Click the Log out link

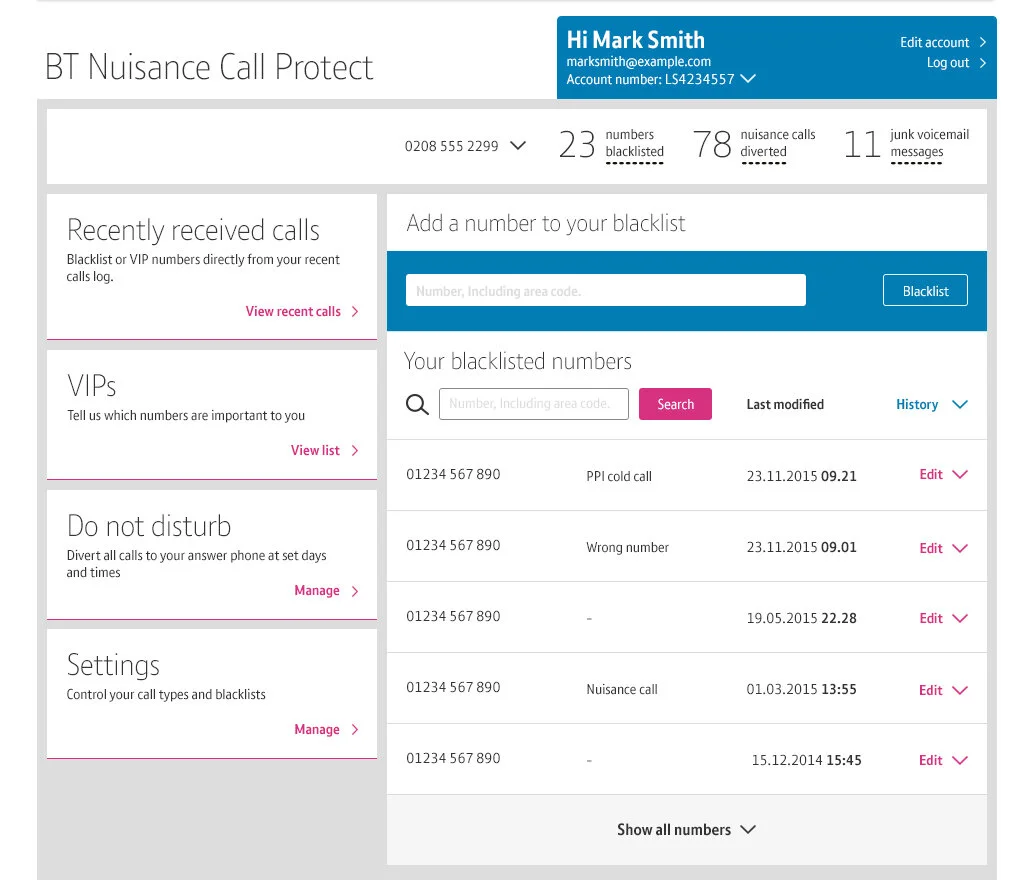coord(947,63)
